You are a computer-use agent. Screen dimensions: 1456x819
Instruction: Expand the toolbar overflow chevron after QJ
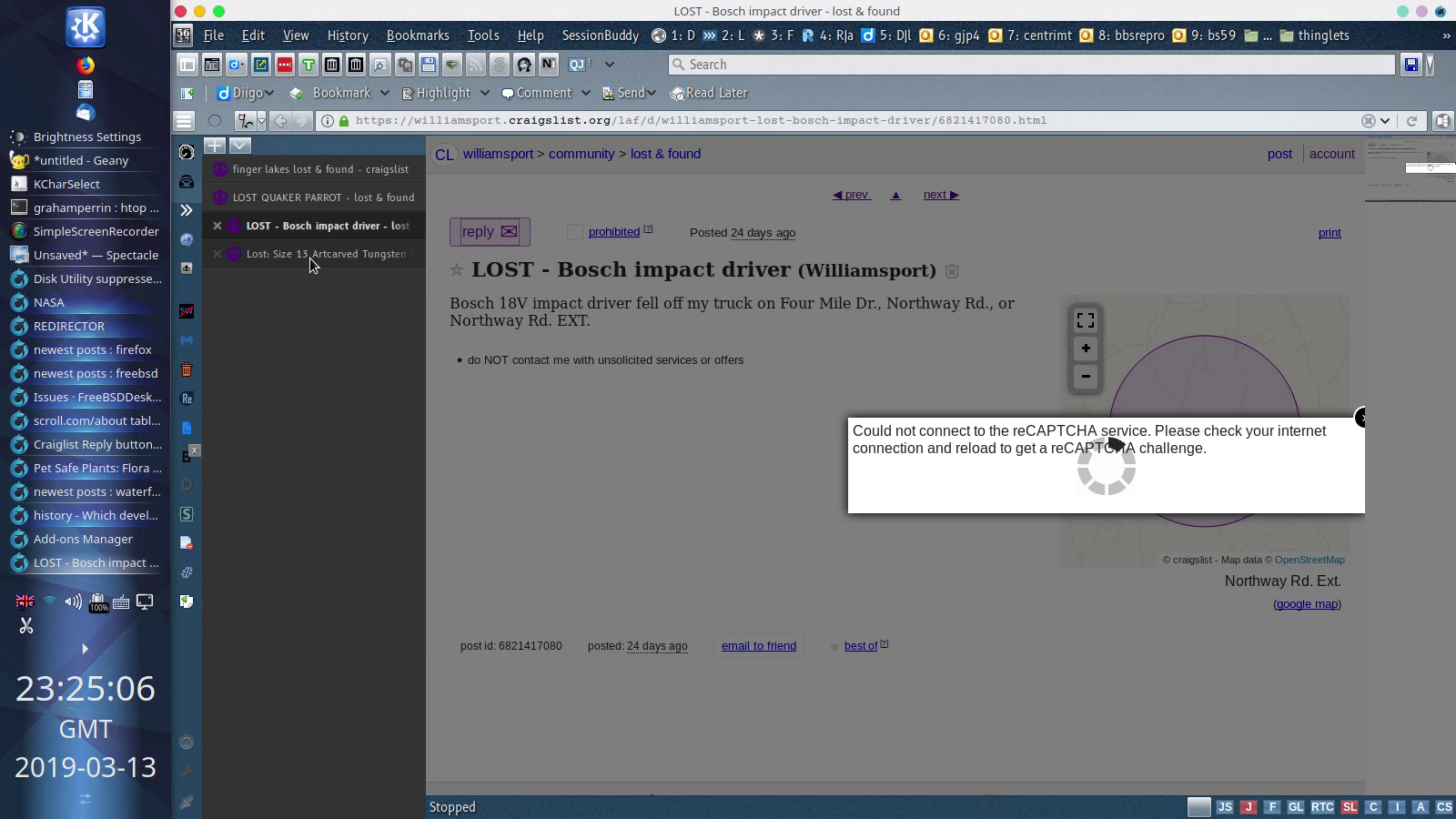click(x=610, y=65)
